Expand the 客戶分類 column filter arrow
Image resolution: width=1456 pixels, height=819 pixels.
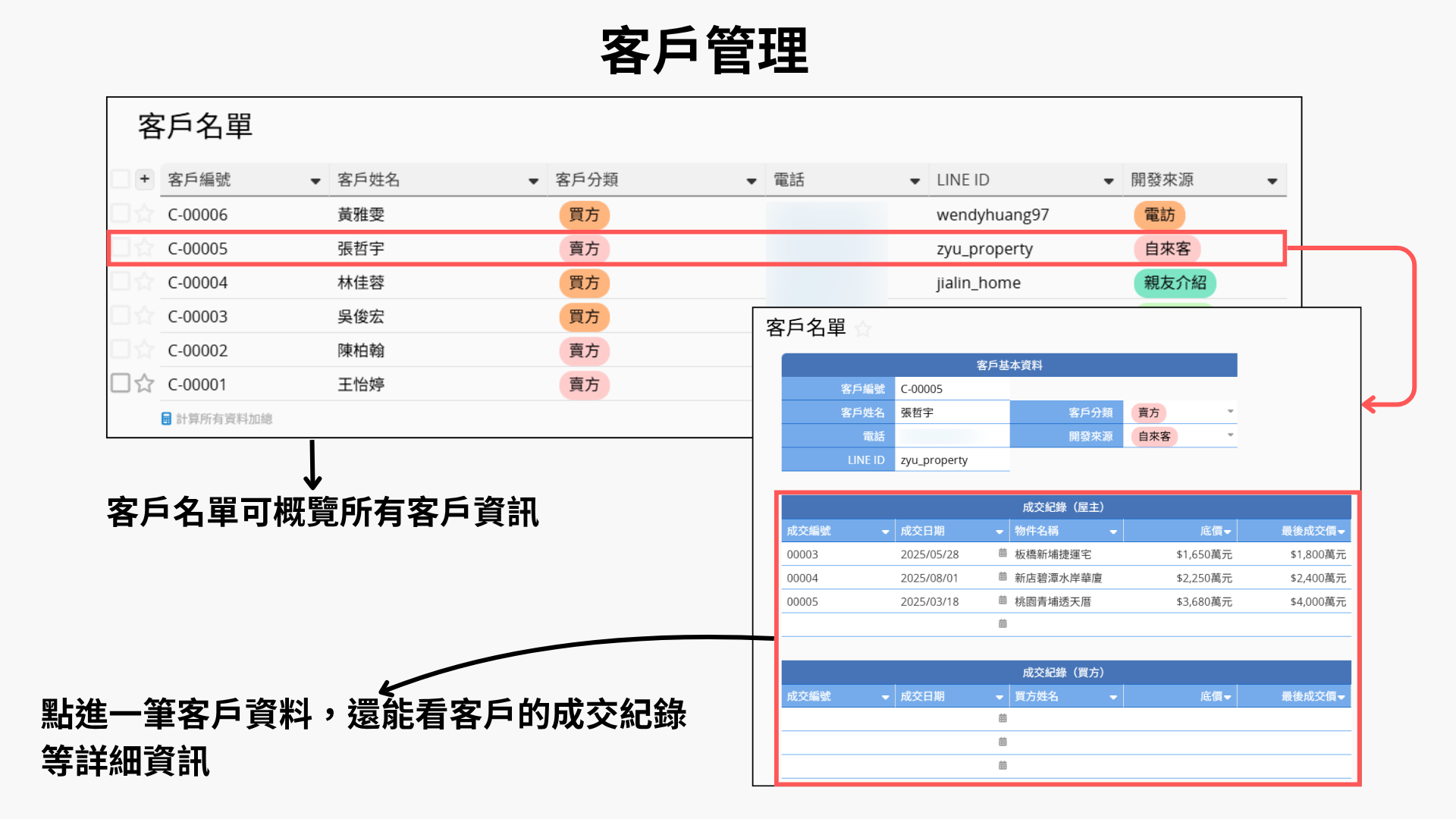click(x=751, y=180)
